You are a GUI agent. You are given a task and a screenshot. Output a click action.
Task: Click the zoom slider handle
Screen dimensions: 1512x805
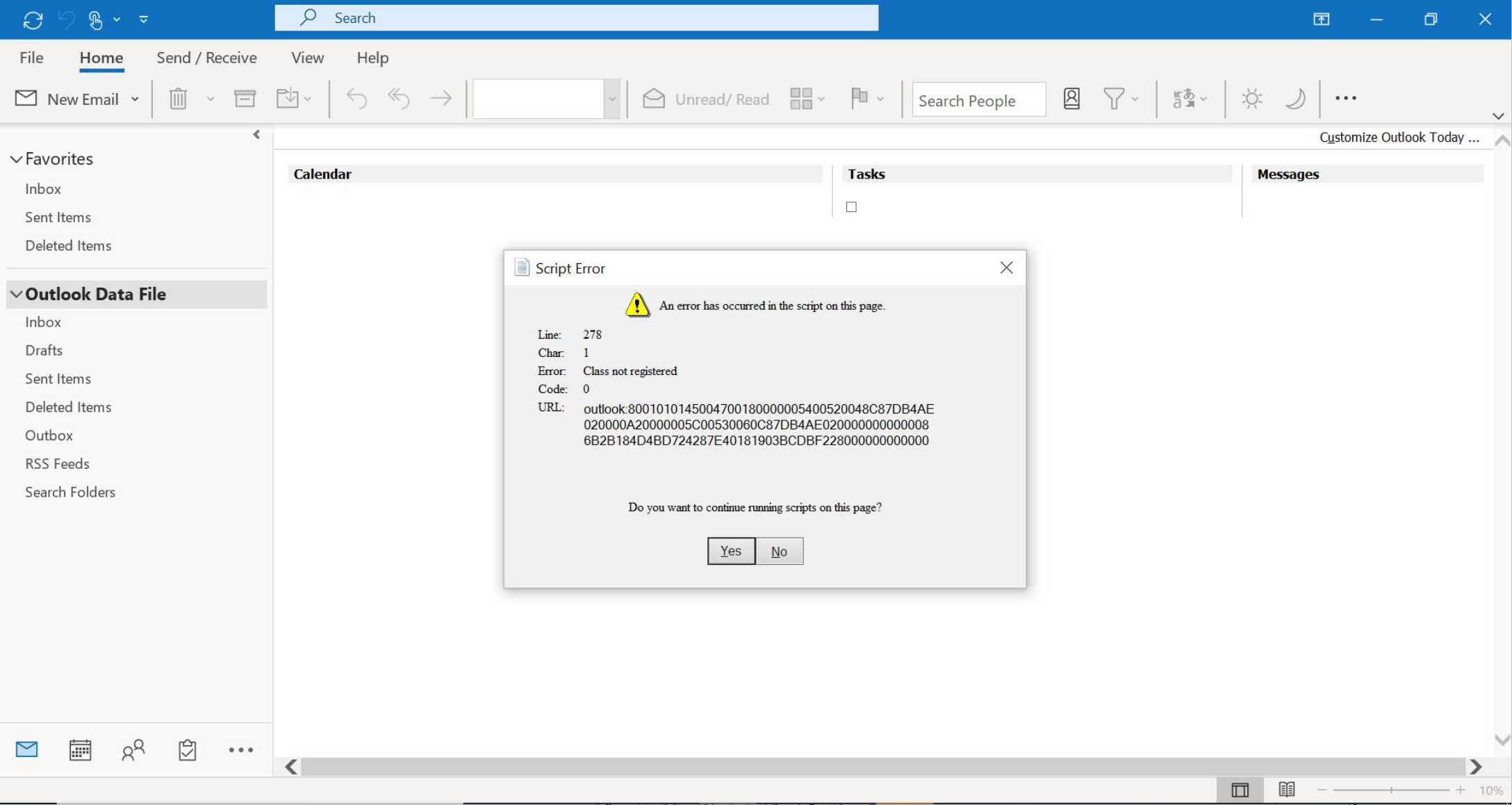click(x=1391, y=790)
